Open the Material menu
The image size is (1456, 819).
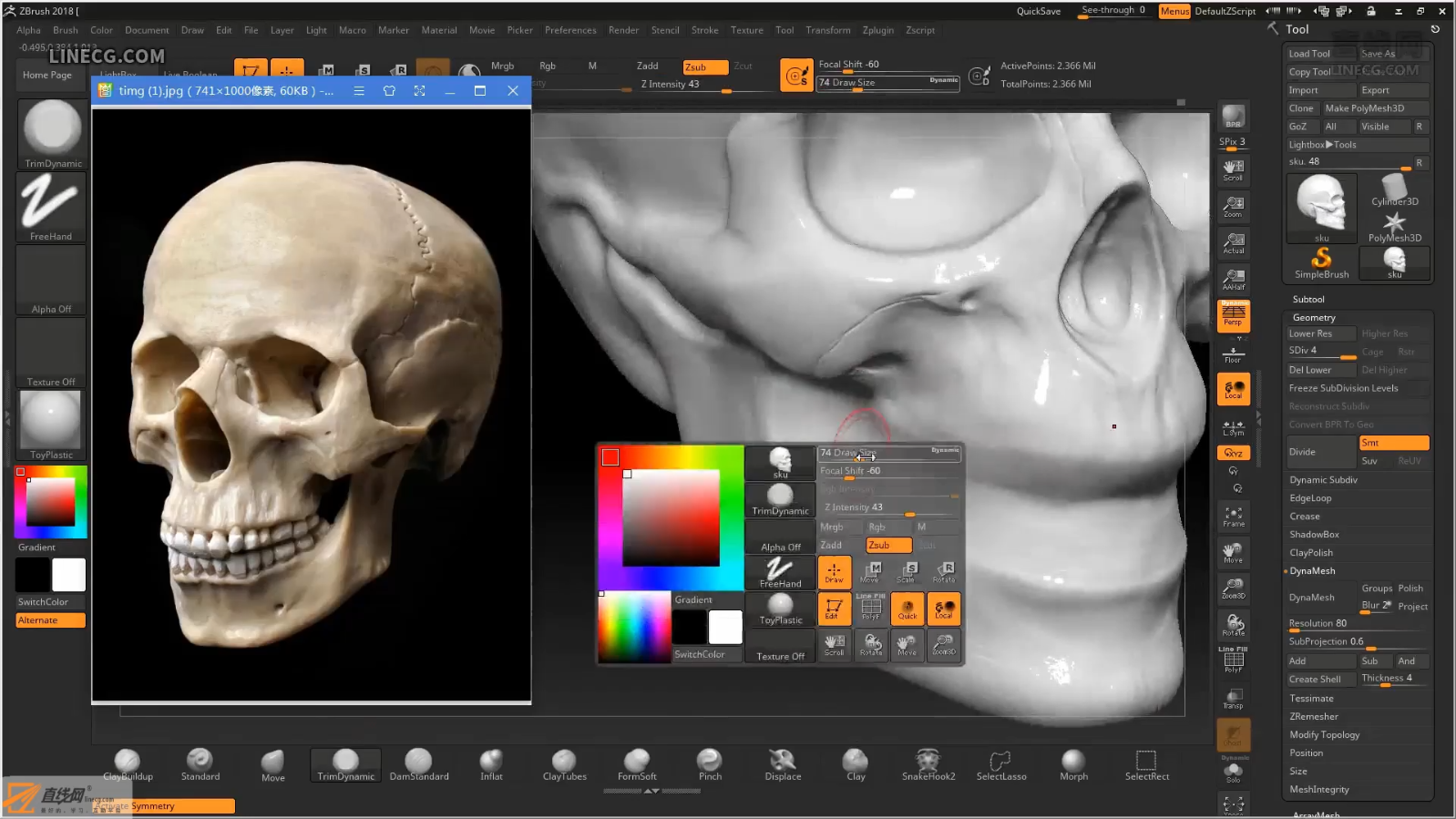[x=439, y=30]
